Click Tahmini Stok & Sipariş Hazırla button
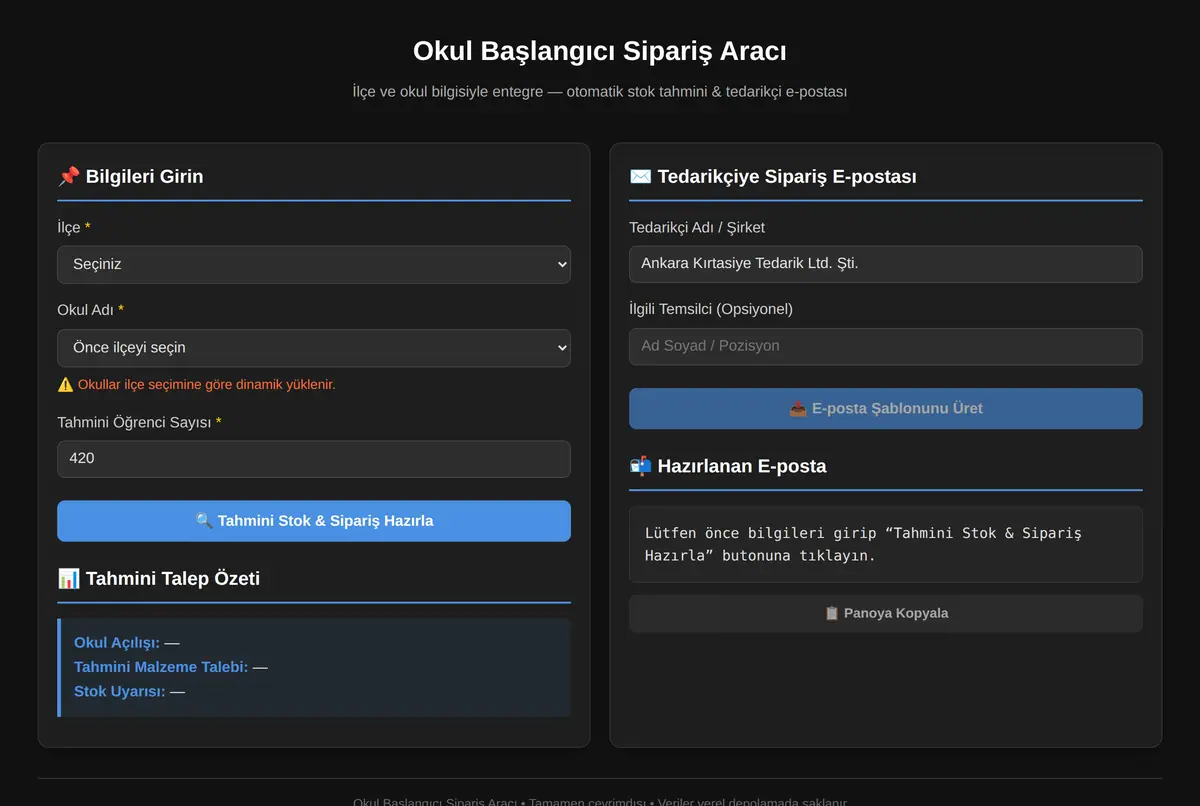The image size is (1200, 806). (x=314, y=521)
